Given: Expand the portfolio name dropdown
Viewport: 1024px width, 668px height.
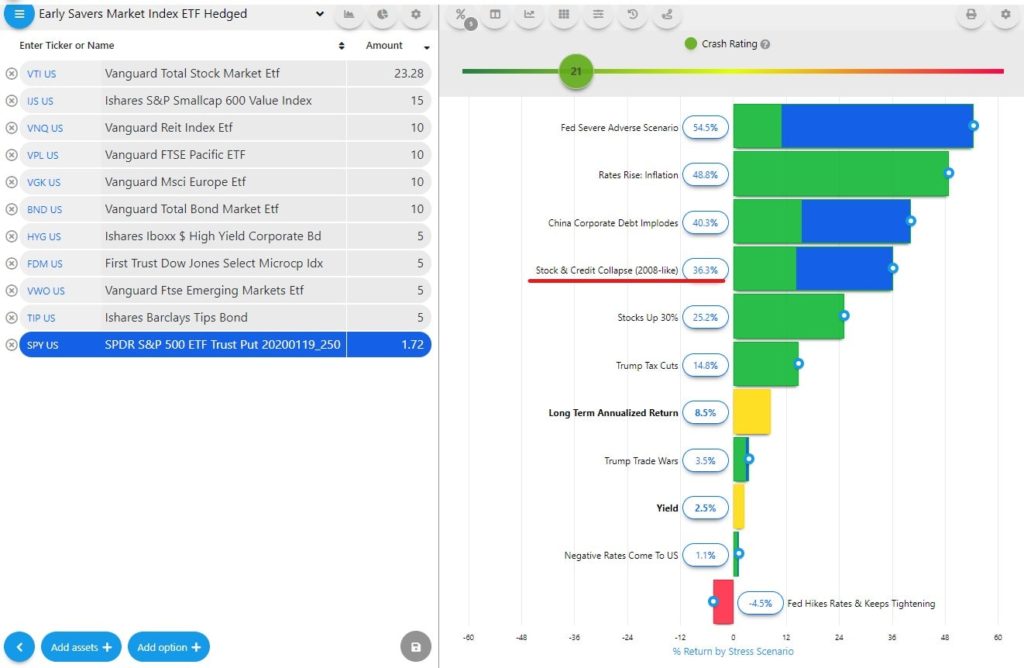Looking at the screenshot, I should (x=319, y=15).
